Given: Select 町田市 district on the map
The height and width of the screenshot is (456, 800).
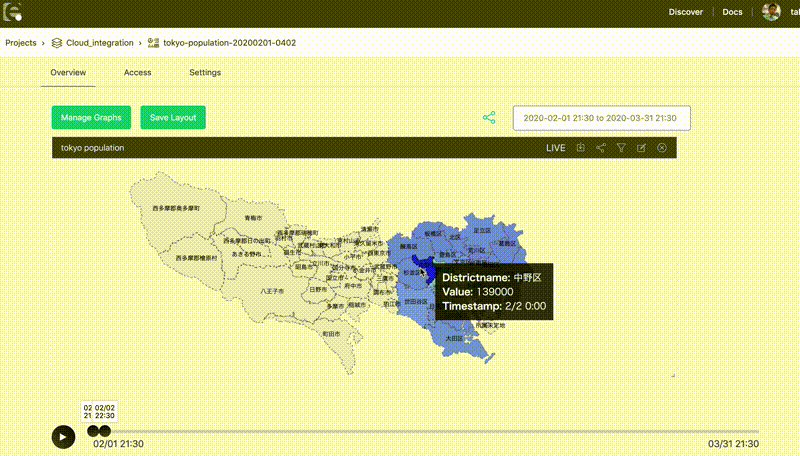Looking at the screenshot, I should click(331, 334).
